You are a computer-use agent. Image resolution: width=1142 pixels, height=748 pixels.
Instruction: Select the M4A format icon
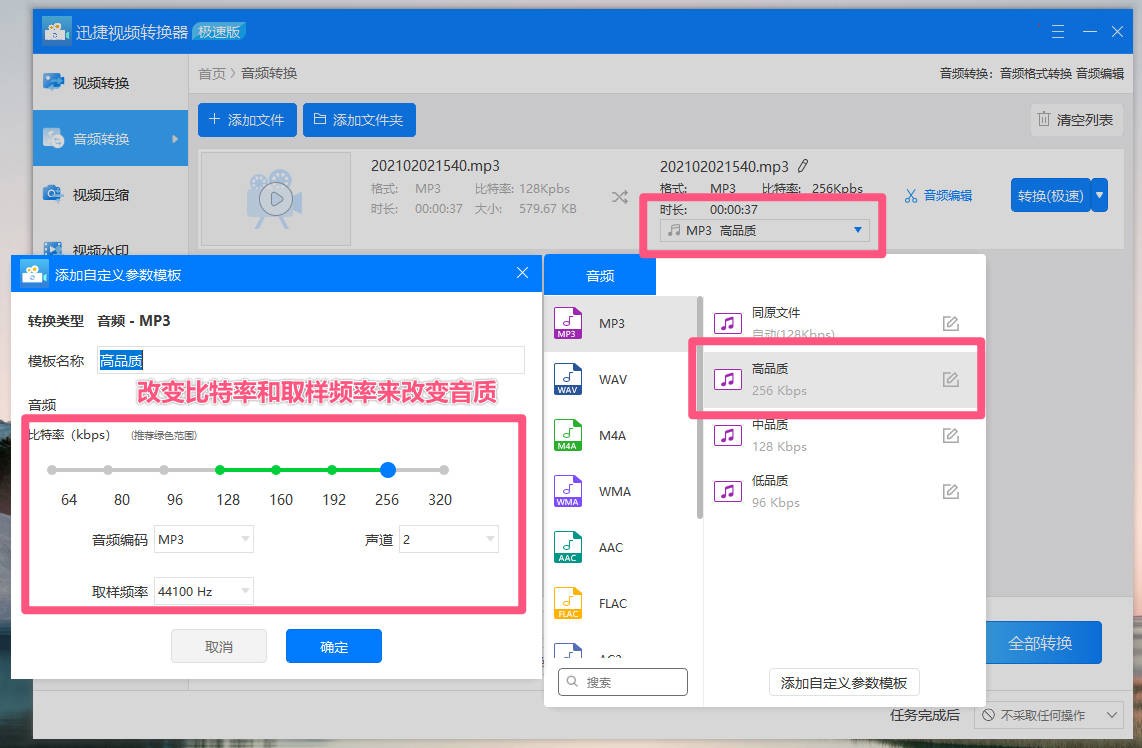pos(569,435)
